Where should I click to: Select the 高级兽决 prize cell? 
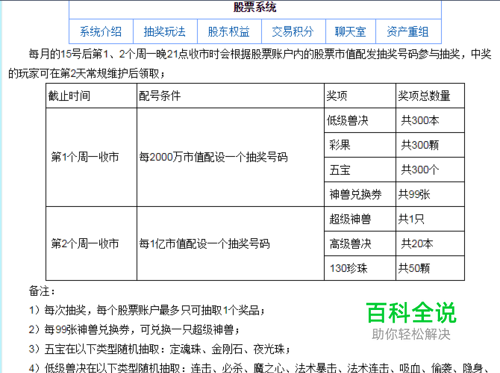tap(360, 244)
